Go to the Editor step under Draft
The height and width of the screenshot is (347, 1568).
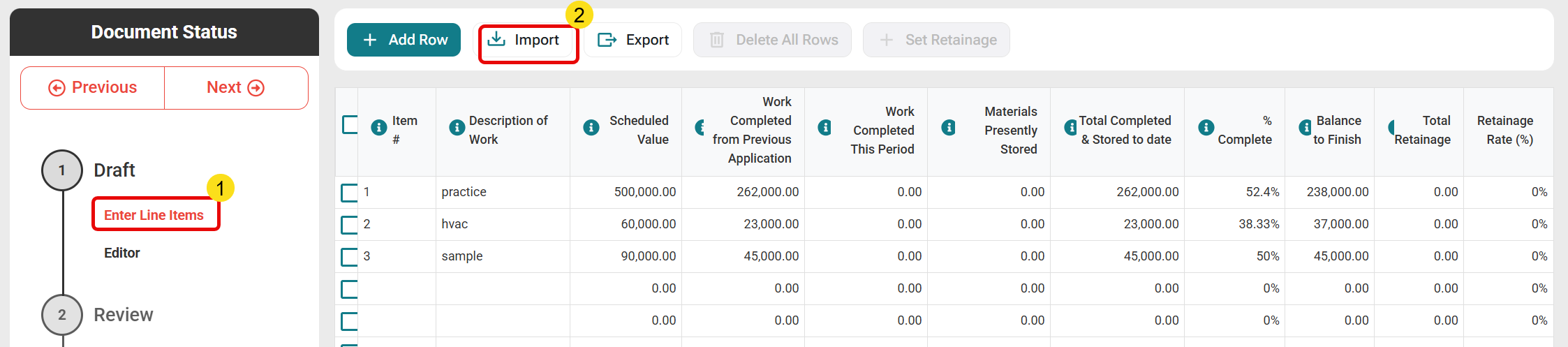click(x=122, y=253)
